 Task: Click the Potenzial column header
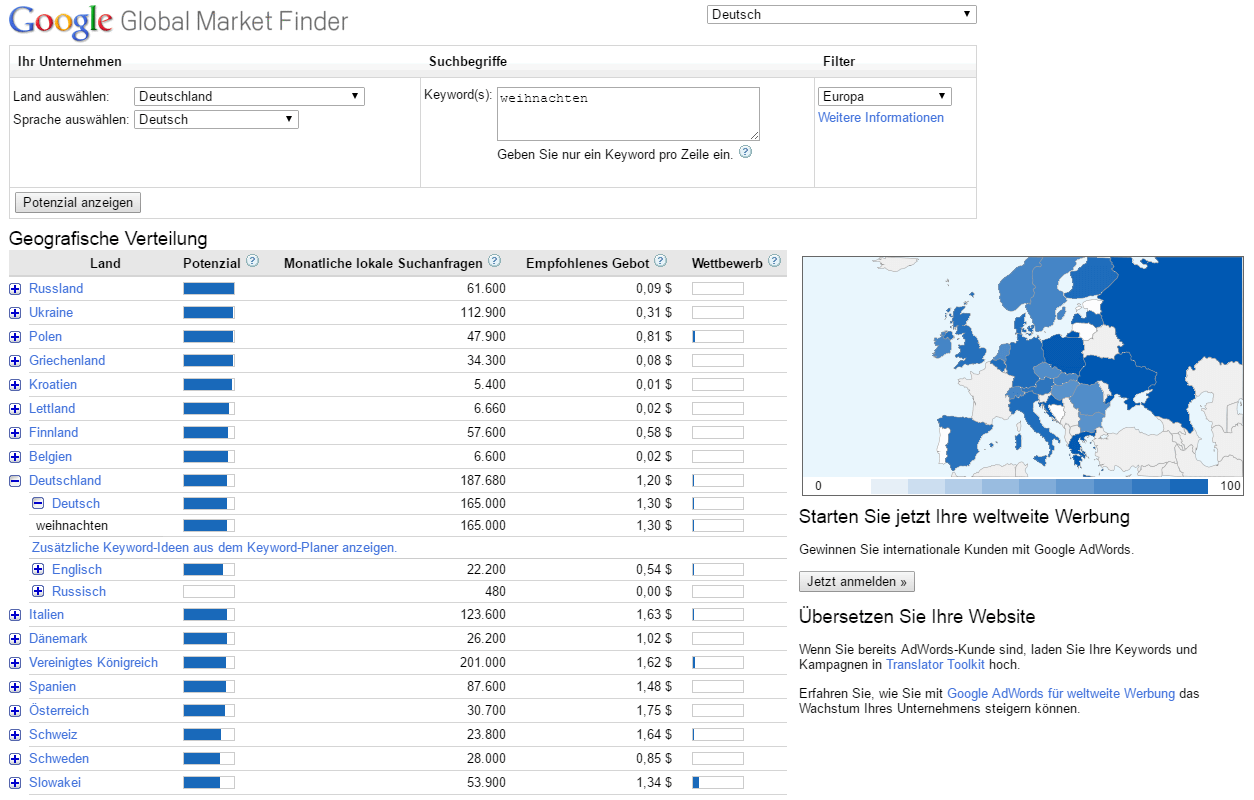click(x=212, y=263)
